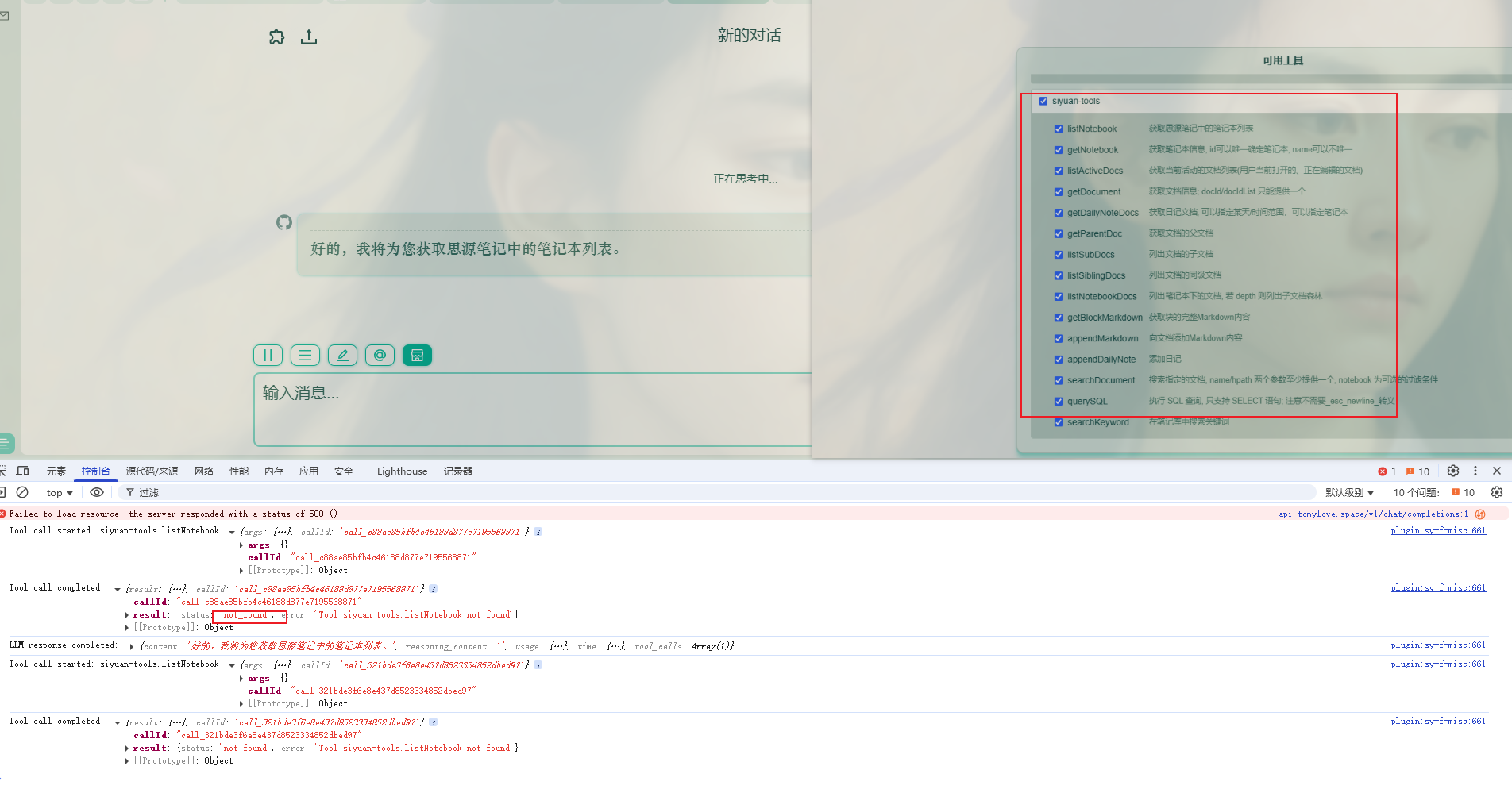Click the sidebar lines icon at chat's lower left
This screenshot has width=1512, height=789.
5,444
